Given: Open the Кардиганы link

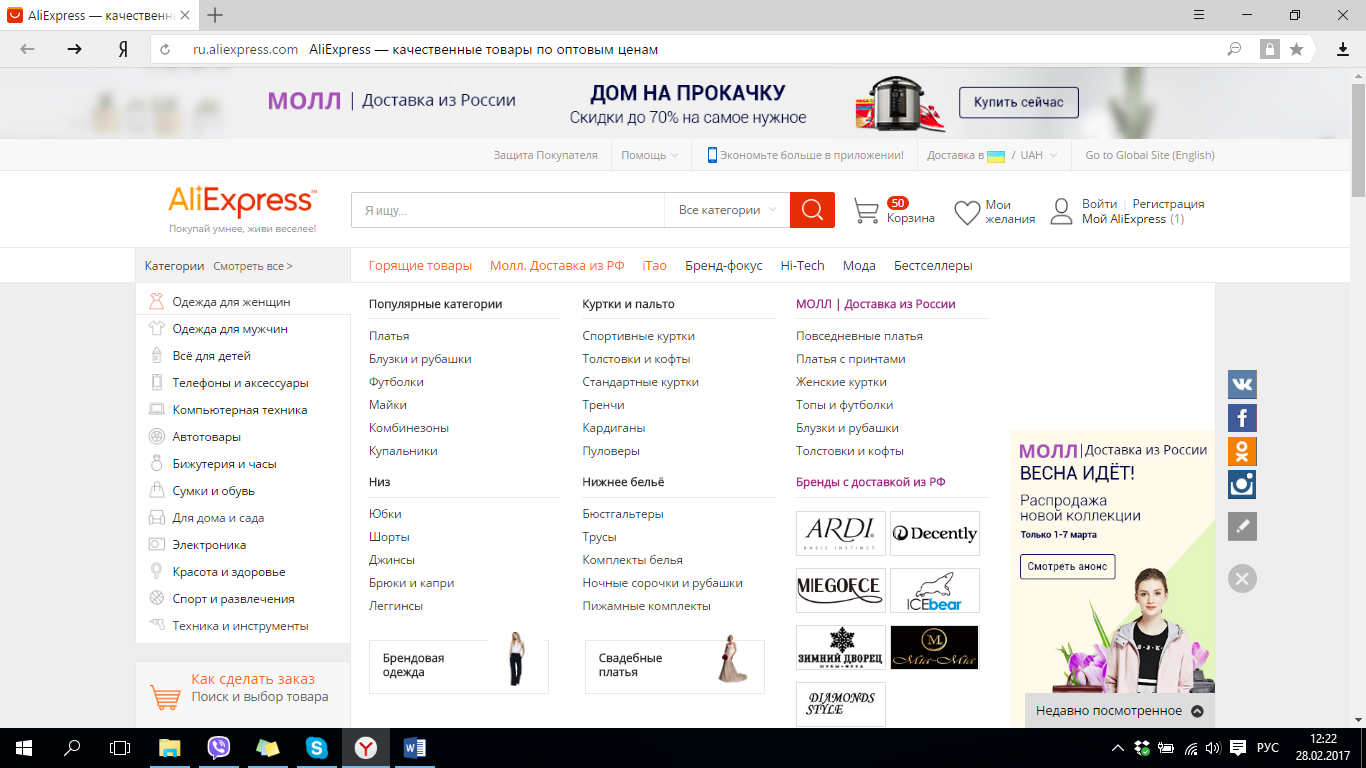Looking at the screenshot, I should pos(614,428).
